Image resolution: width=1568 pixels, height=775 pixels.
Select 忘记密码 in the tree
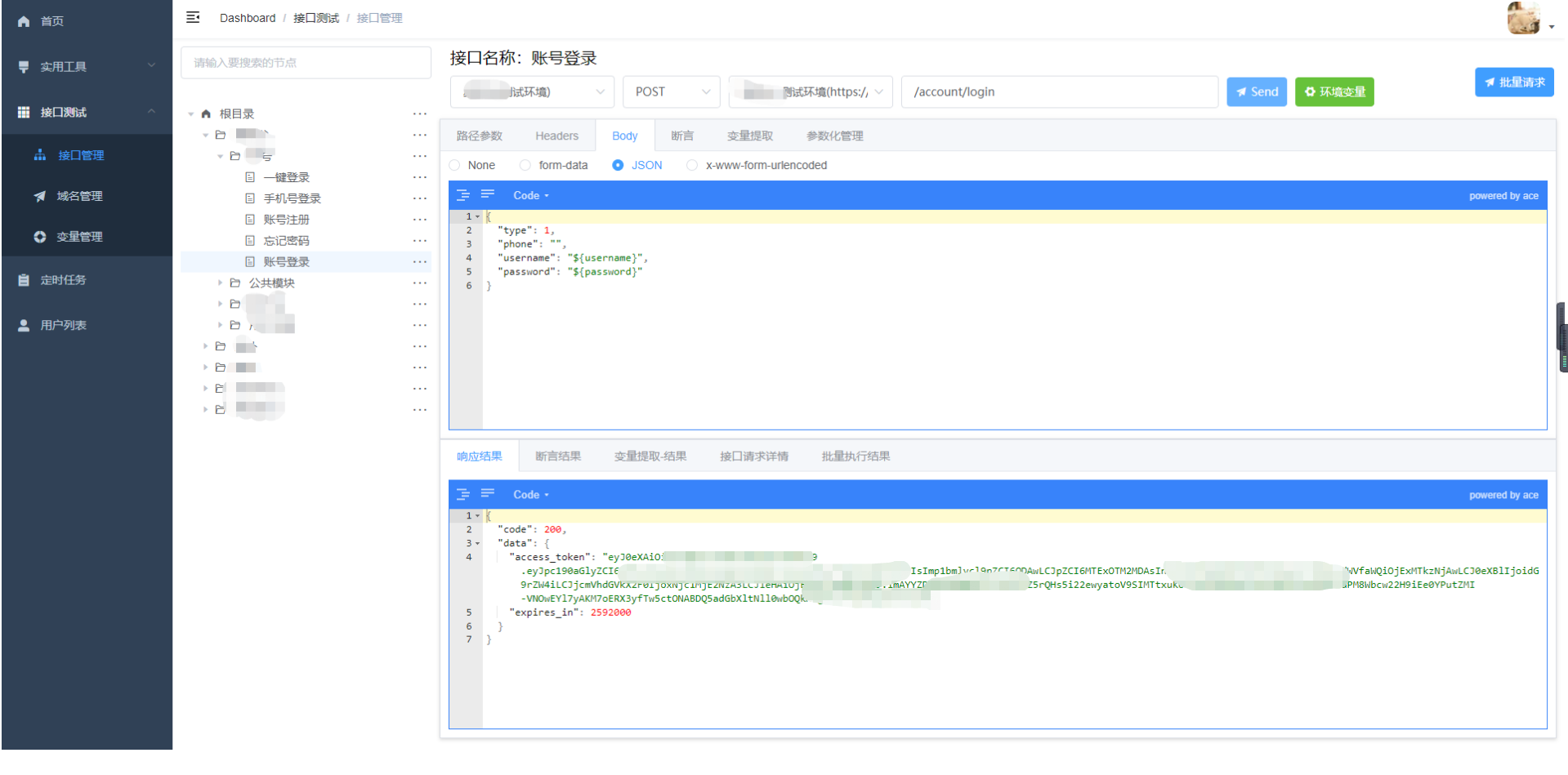point(286,241)
